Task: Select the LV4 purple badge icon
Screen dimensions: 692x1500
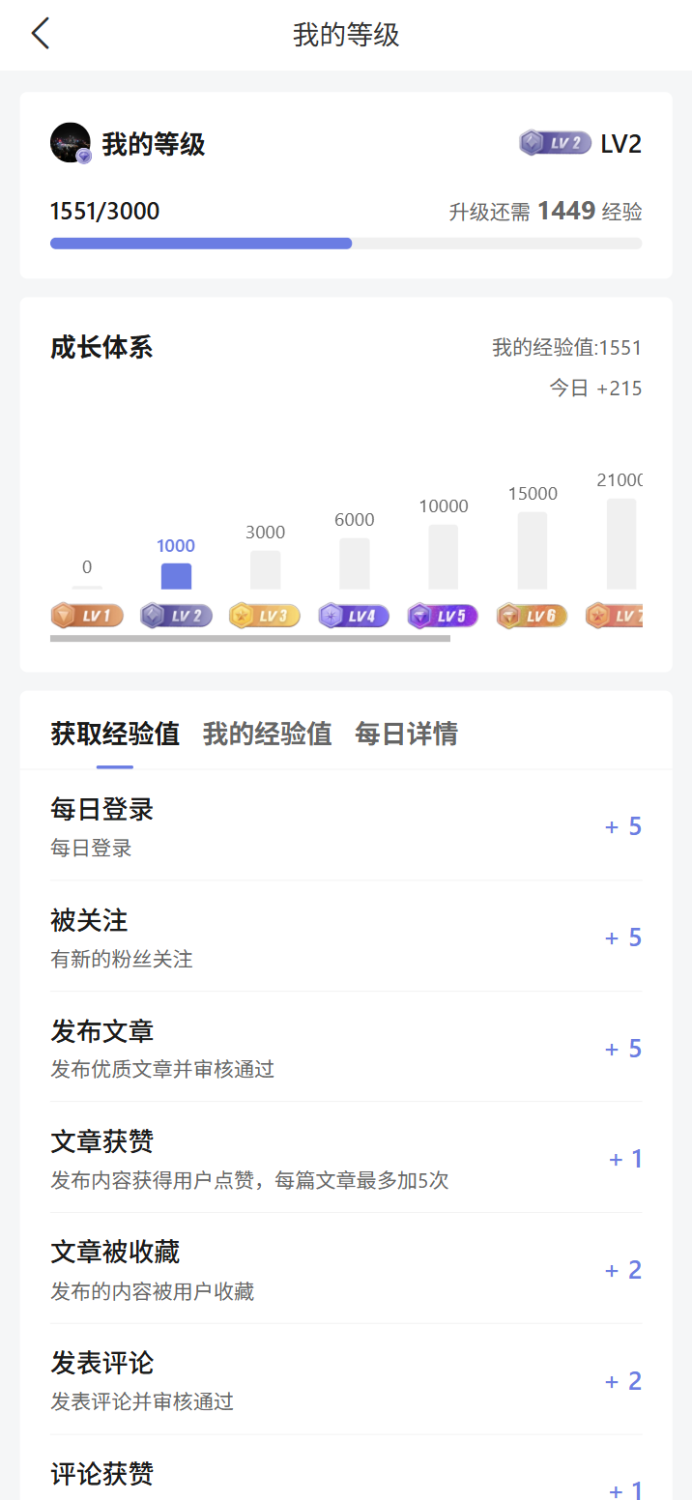Action: (354, 616)
